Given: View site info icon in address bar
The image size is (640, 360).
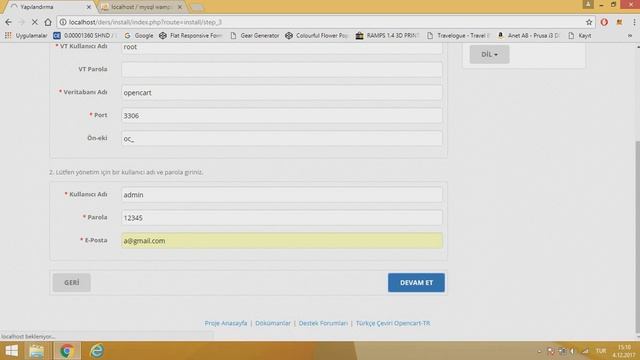Looking at the screenshot, I should [63, 22].
